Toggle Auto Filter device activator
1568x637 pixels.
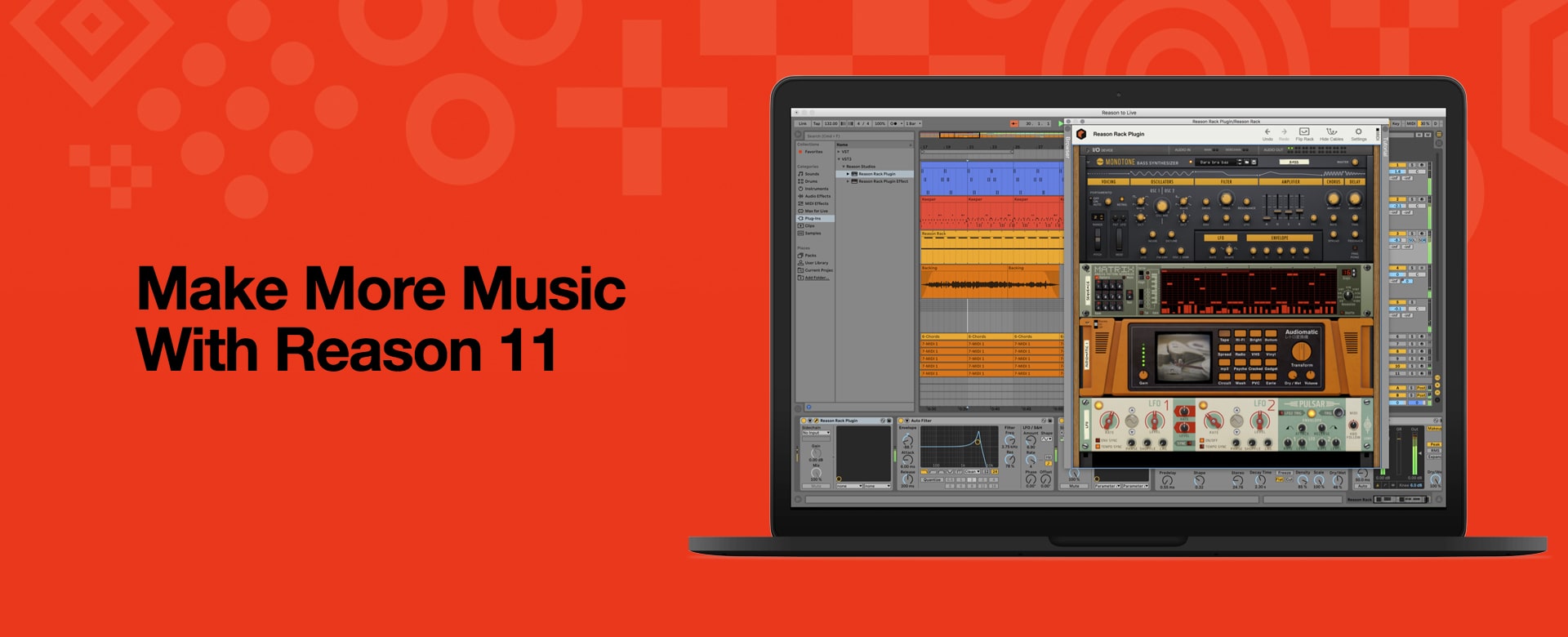[901, 421]
